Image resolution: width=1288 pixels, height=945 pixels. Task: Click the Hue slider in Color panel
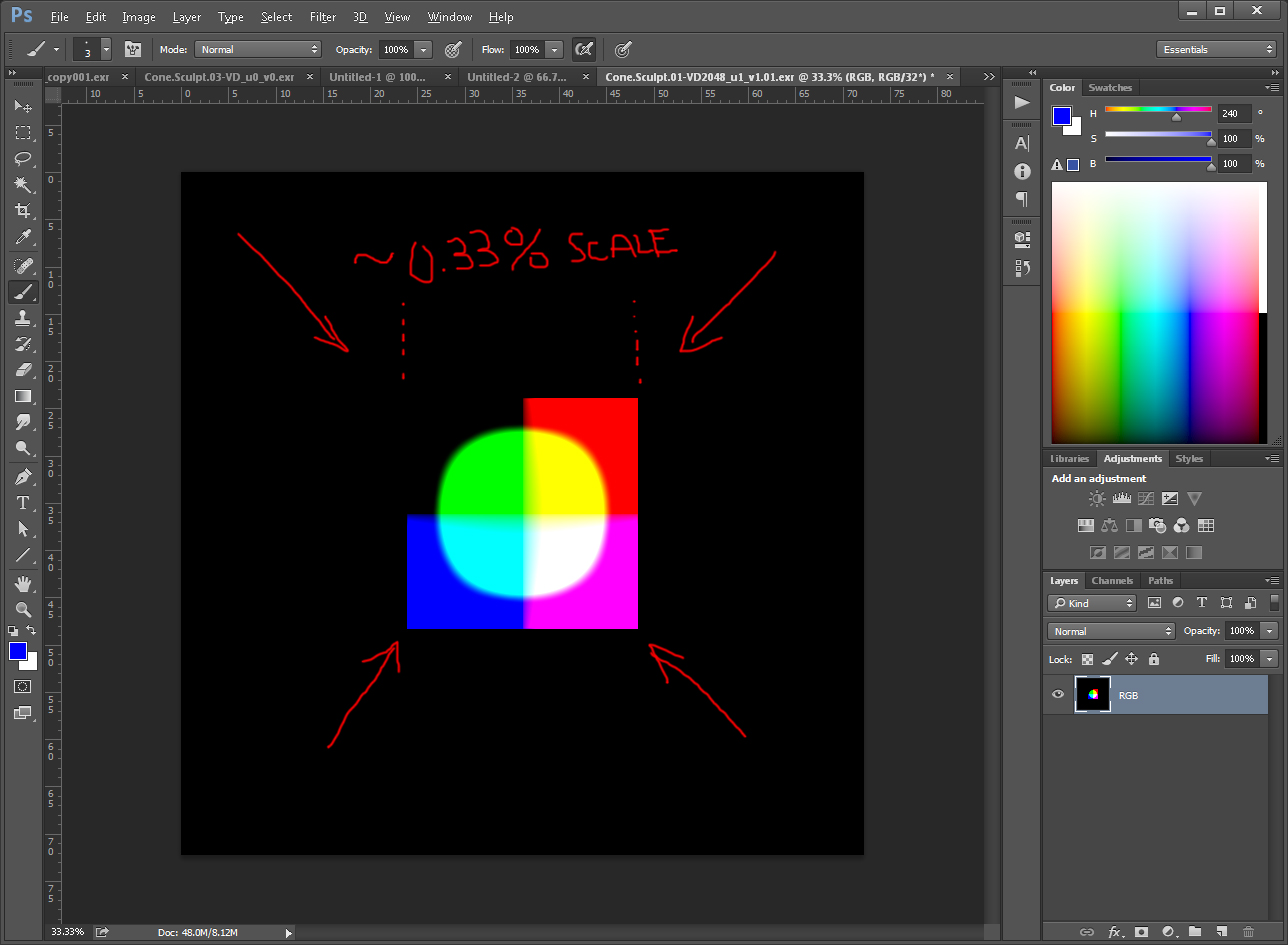coord(1158,110)
